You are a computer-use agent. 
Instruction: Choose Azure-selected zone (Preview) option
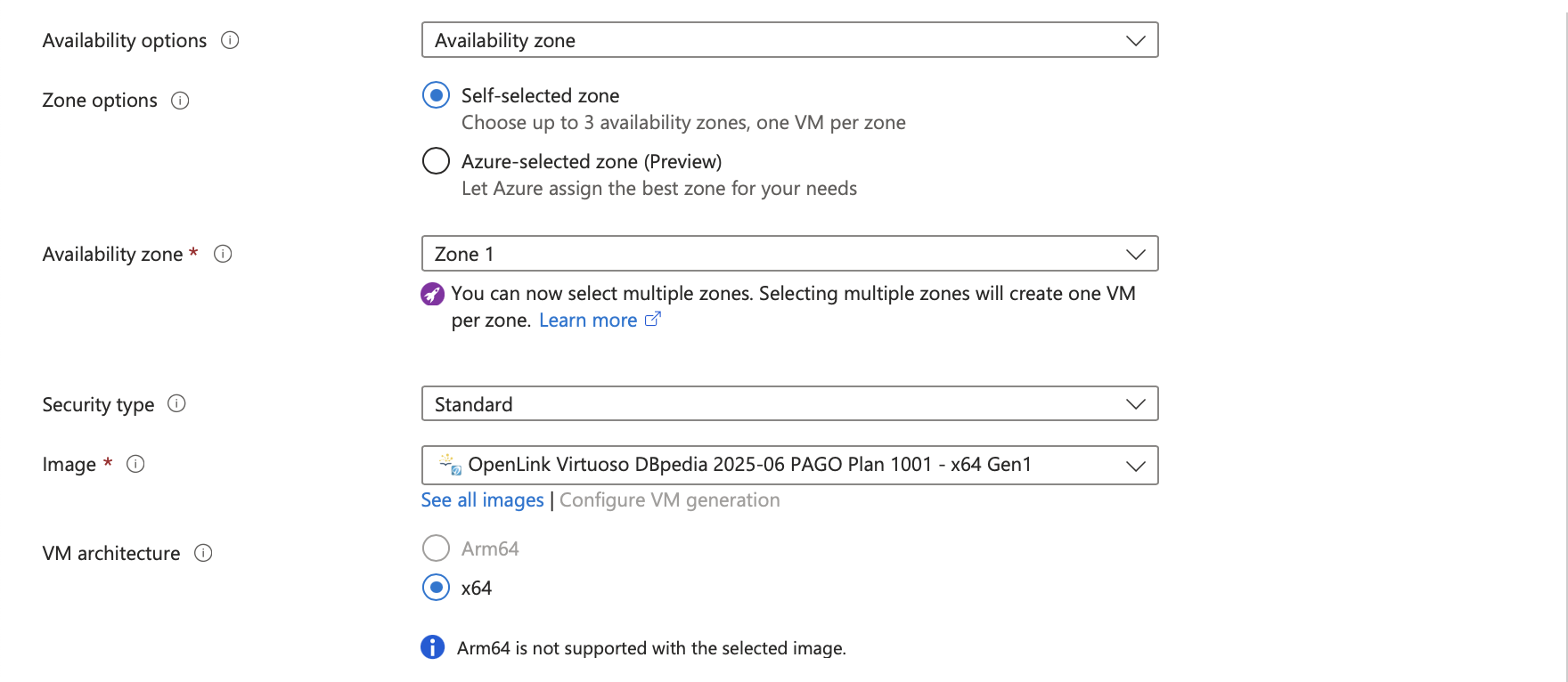point(436,161)
